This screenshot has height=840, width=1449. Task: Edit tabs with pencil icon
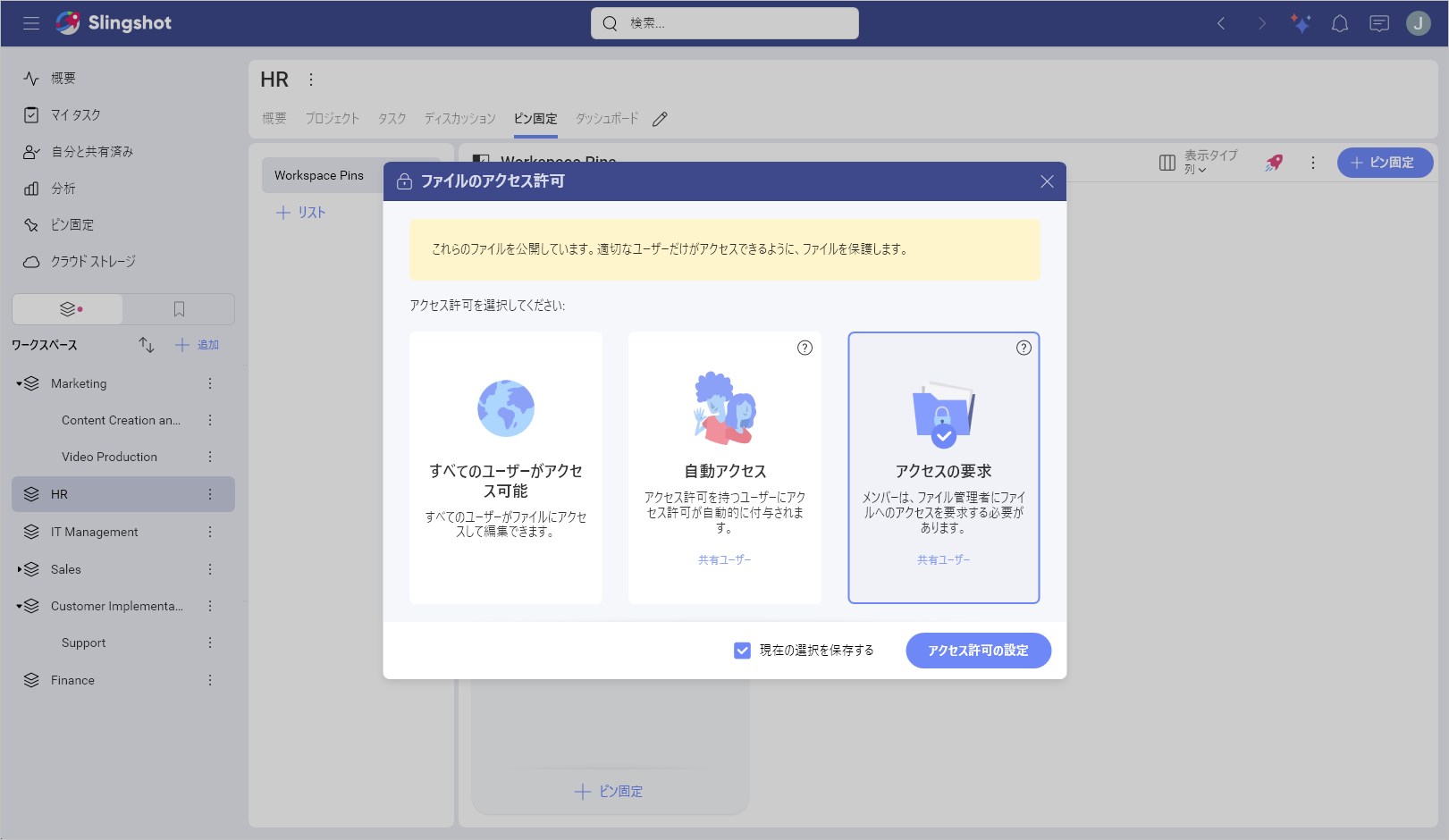pos(660,119)
